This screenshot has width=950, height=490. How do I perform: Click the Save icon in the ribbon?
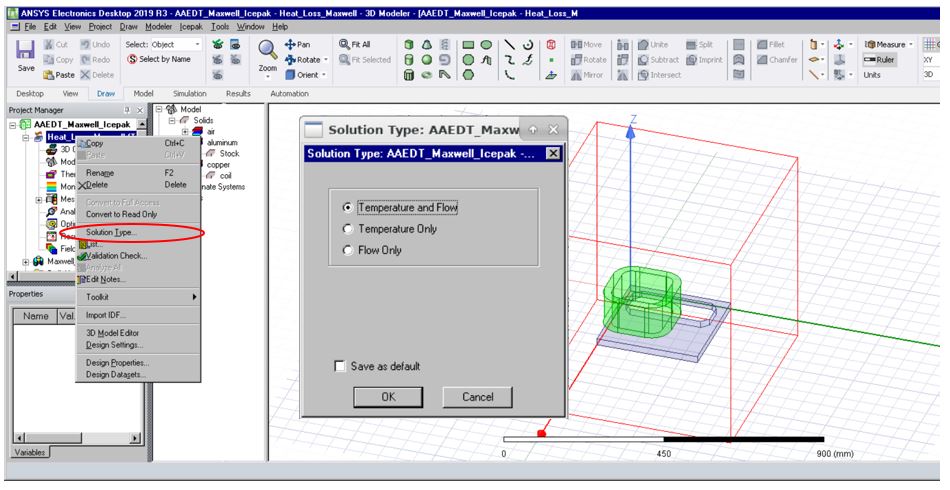[25, 50]
